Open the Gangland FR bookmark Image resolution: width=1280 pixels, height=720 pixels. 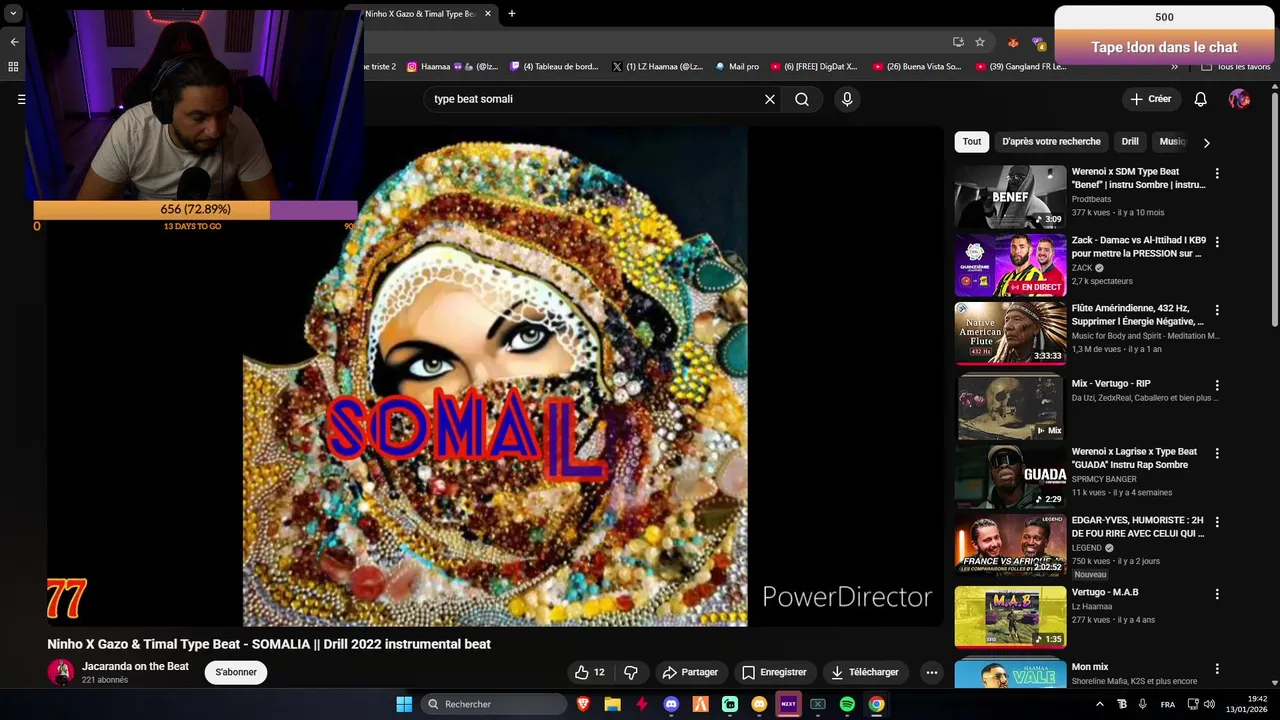1020,67
